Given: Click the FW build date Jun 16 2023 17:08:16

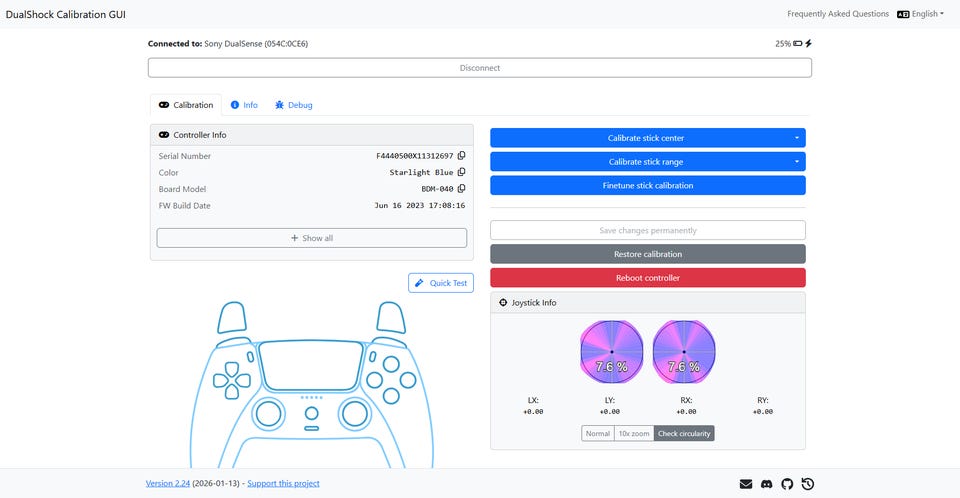Looking at the screenshot, I should [419, 206].
